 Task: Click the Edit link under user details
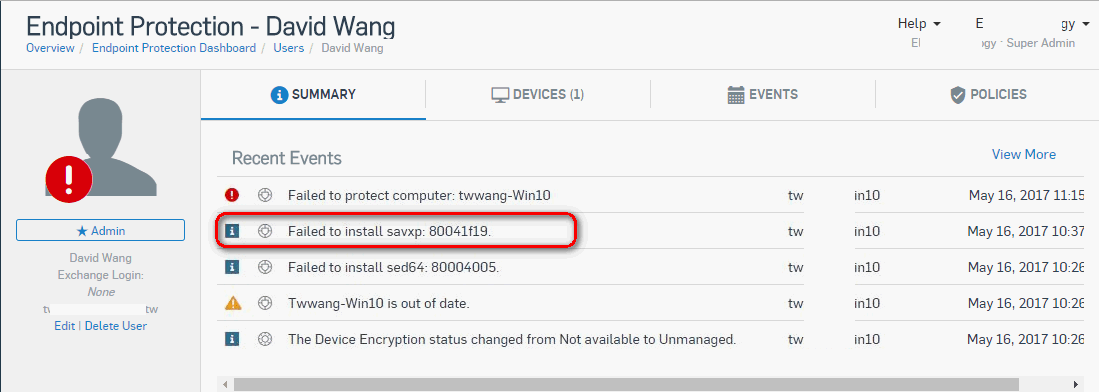pyautogui.click(x=64, y=325)
